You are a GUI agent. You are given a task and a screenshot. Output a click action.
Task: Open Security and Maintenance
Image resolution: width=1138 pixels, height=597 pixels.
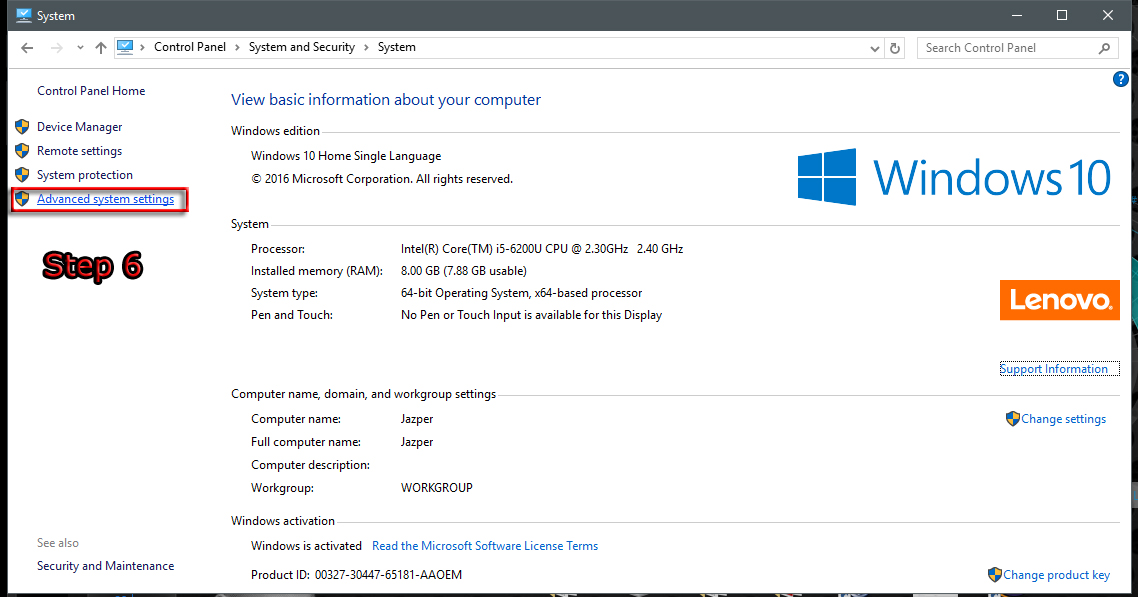click(x=106, y=566)
